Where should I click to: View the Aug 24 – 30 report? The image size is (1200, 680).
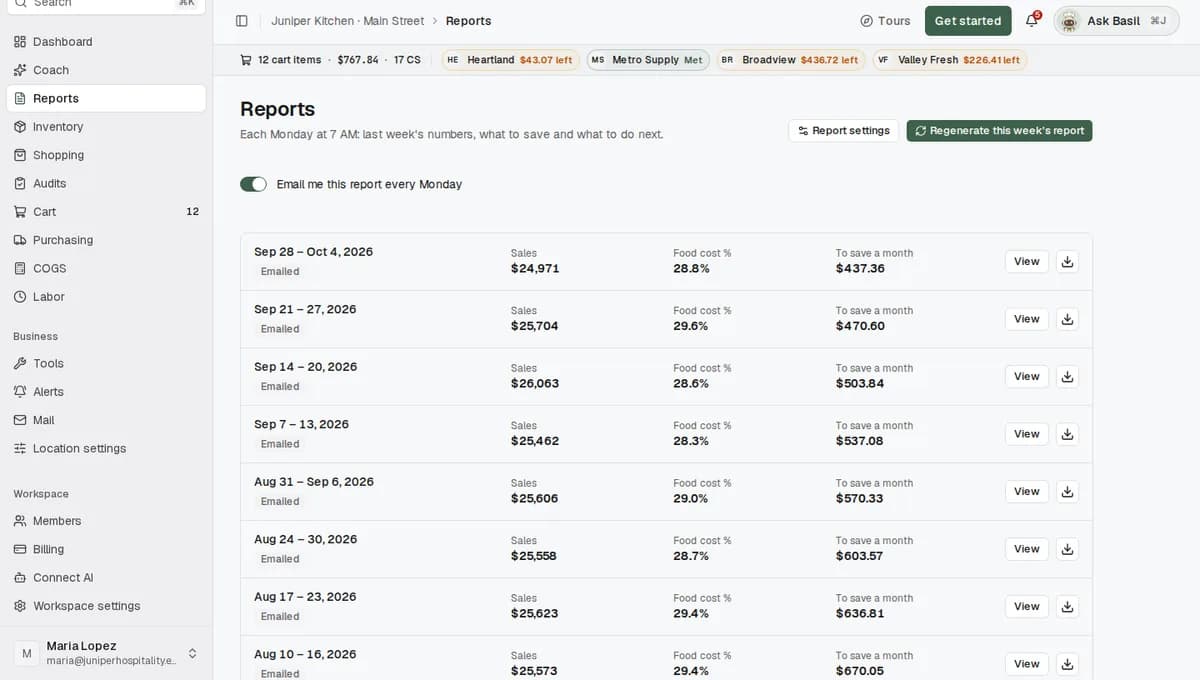click(1027, 549)
